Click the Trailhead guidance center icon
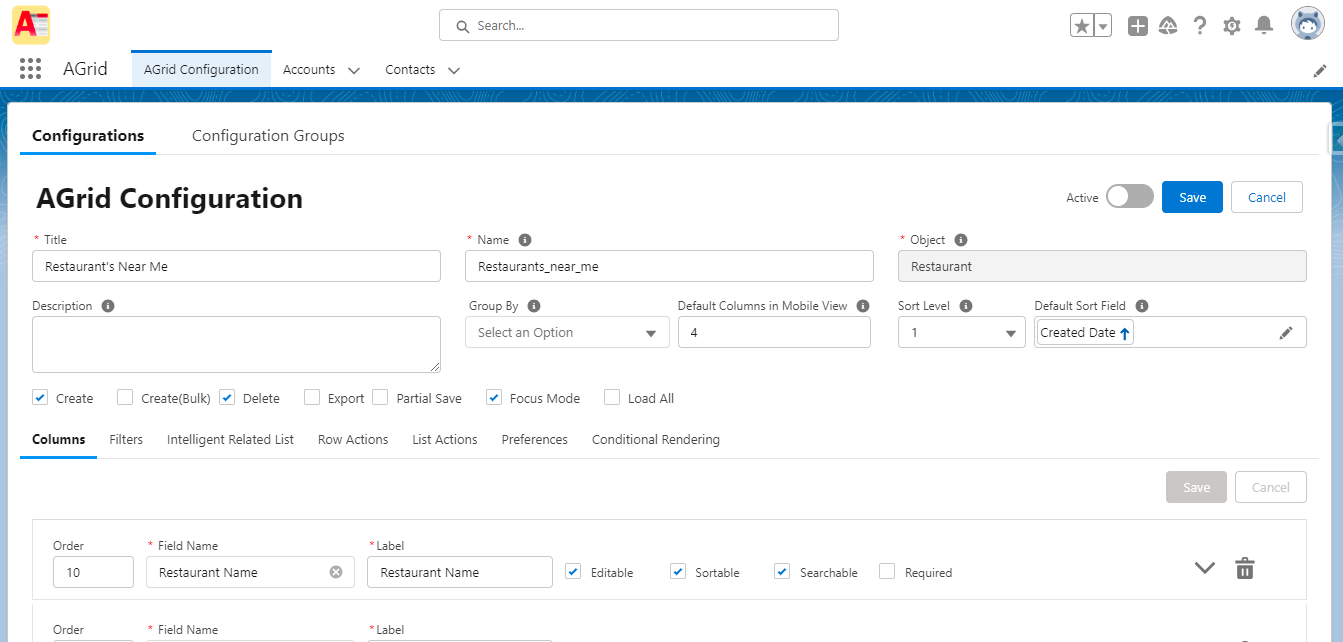This screenshot has height=642, width=1343. [1168, 26]
